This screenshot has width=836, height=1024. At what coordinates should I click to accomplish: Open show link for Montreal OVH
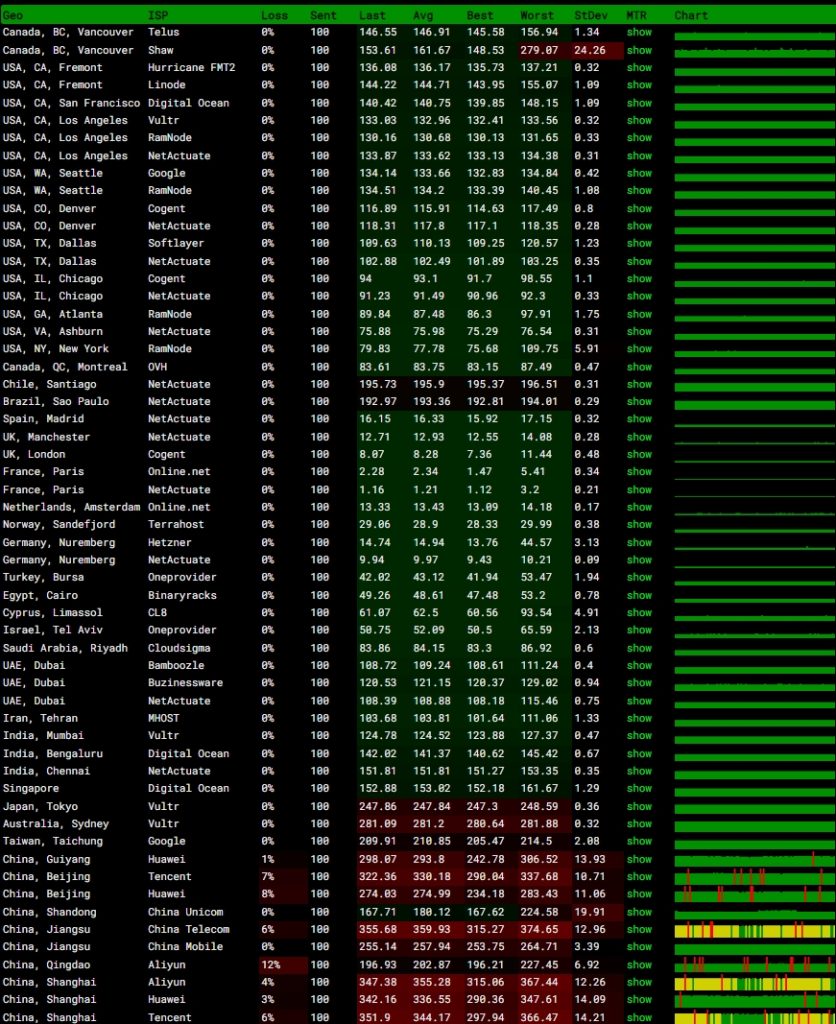pos(639,367)
